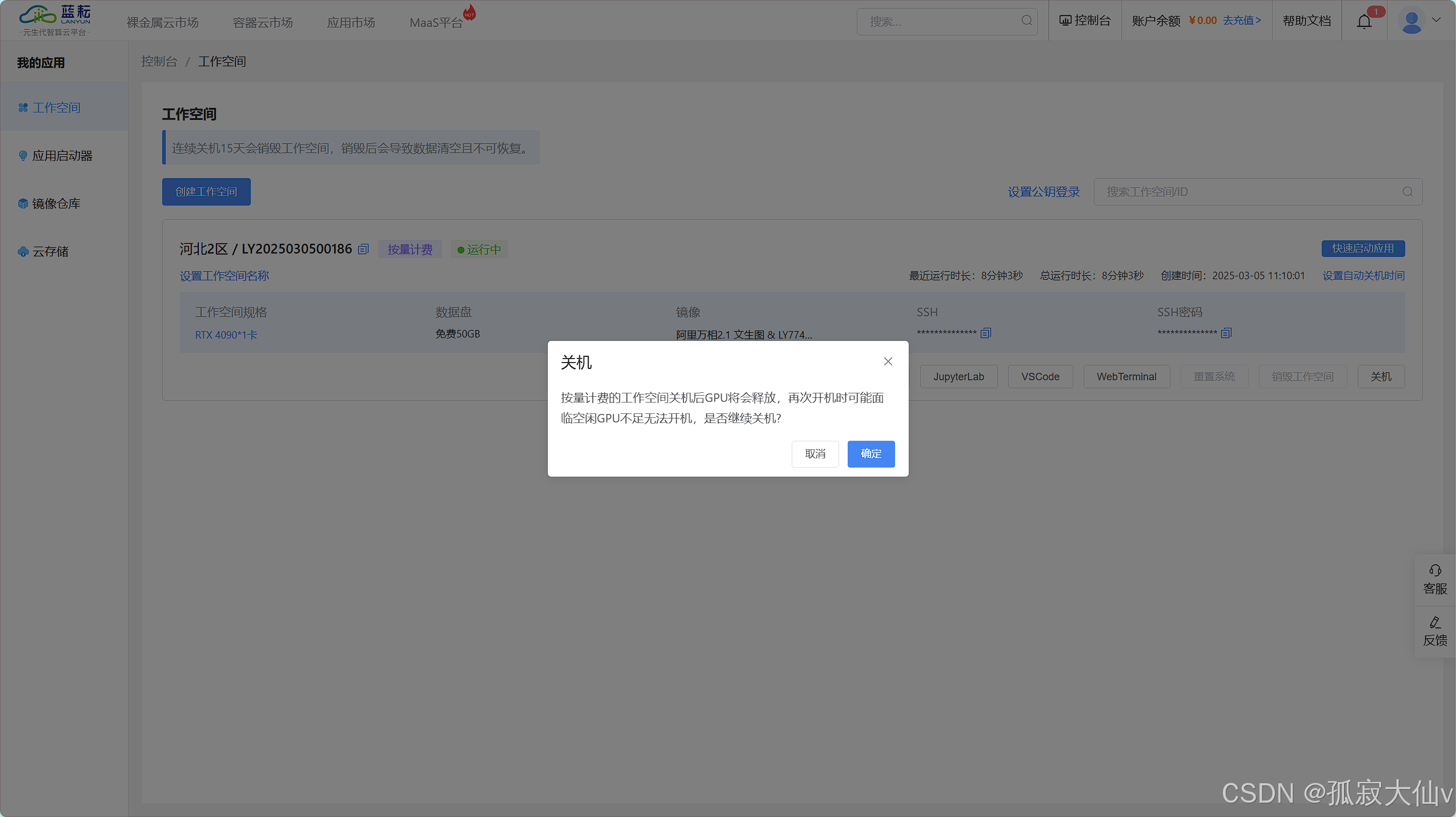Screen dimensions: 1456x817
Task: Click the 去充值 recharge link
Action: point(1241,21)
